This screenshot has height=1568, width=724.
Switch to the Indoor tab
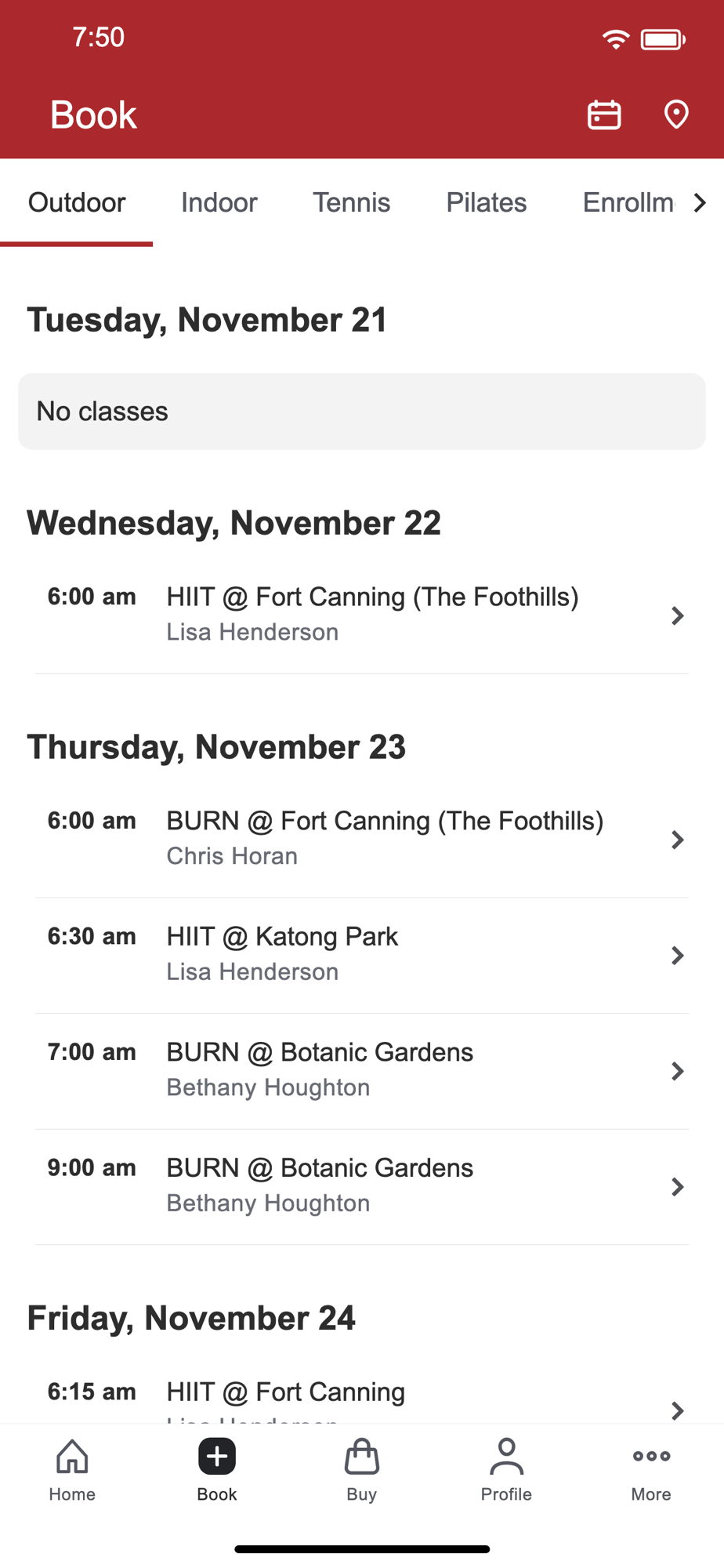(x=219, y=203)
